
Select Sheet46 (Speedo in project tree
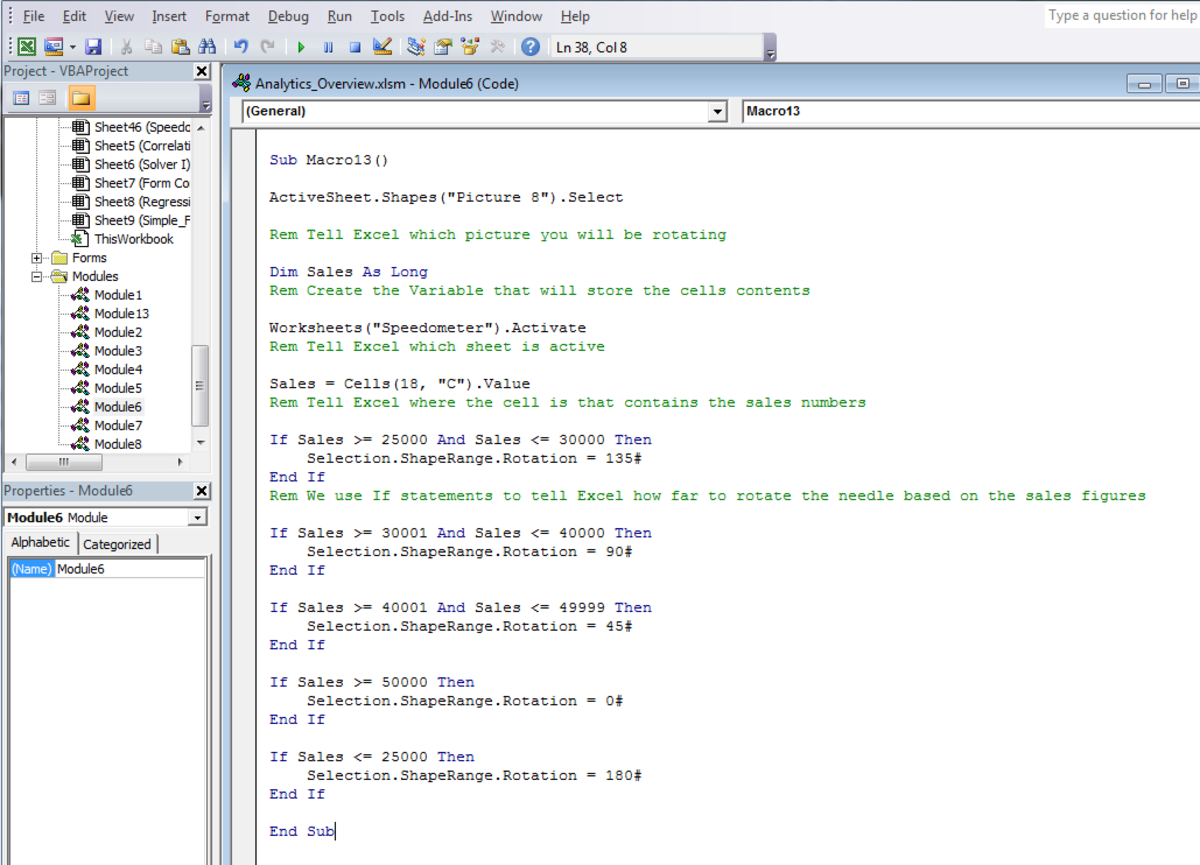point(142,127)
